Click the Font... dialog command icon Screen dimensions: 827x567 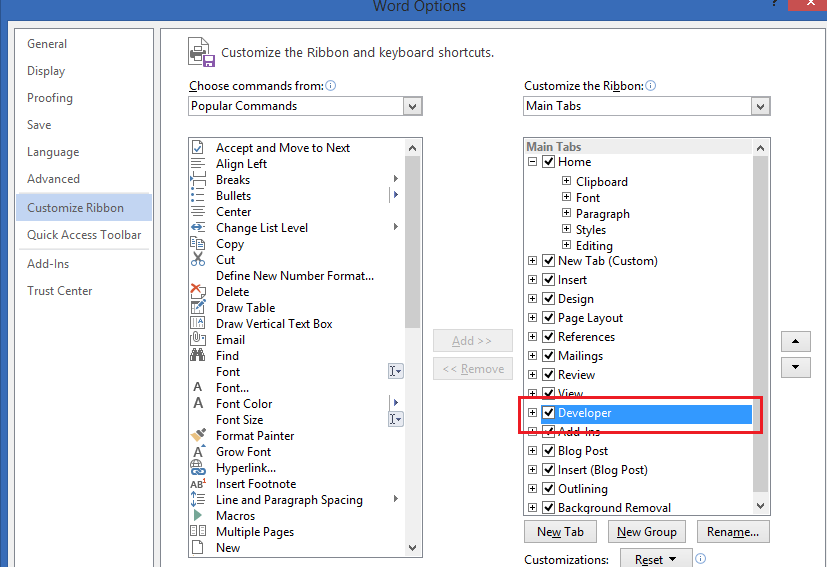click(x=198, y=387)
